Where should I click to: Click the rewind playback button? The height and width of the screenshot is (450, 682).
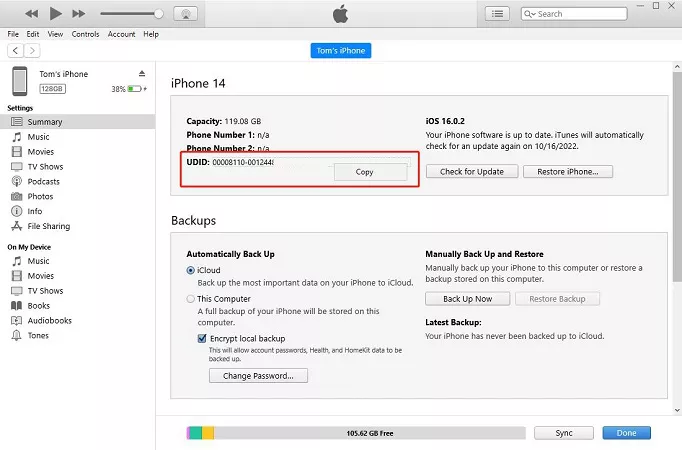pos(32,14)
